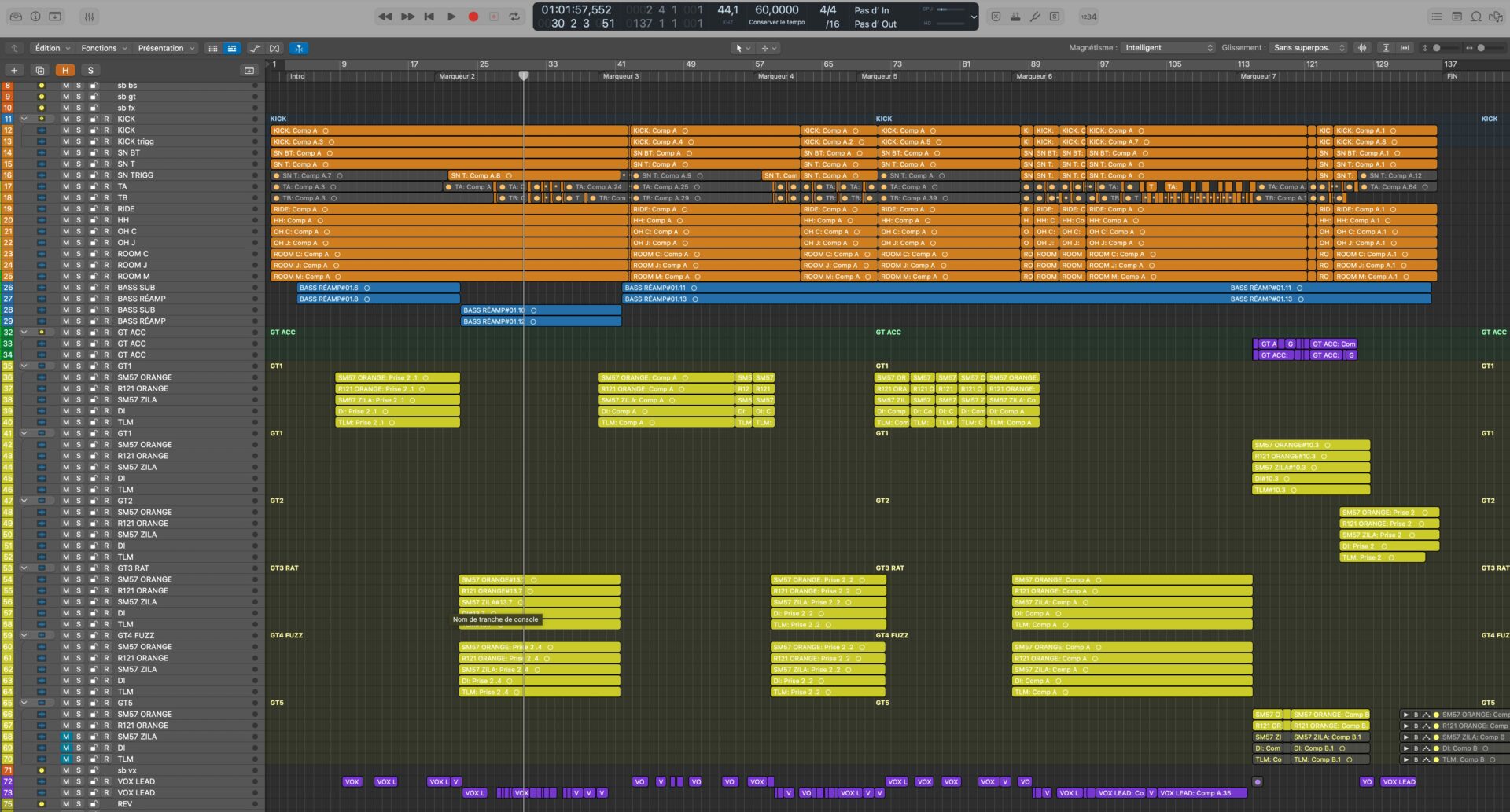Viewport: 1510px width, 812px height.
Task: Toggle Cycle mode in the transport
Action: pos(514,17)
